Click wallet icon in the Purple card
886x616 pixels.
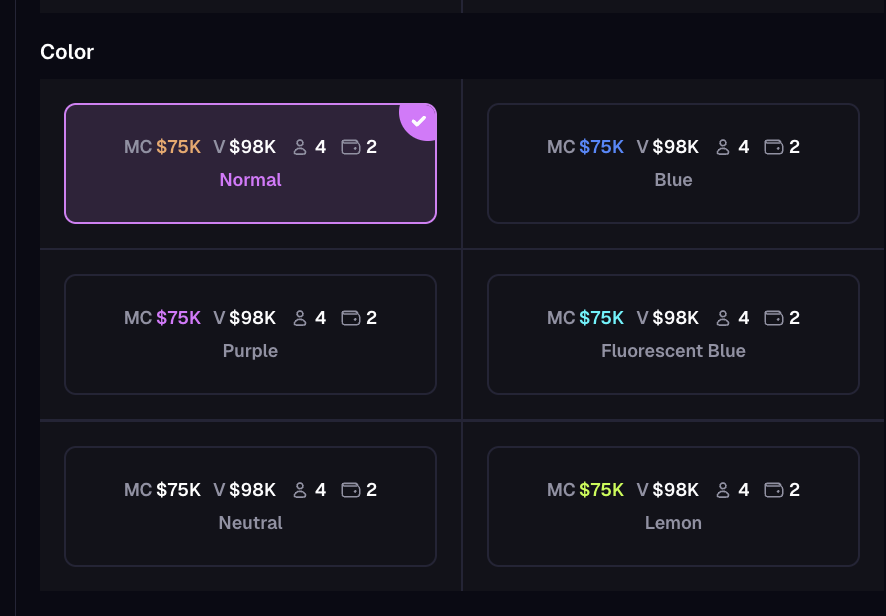pyautogui.click(x=350, y=318)
